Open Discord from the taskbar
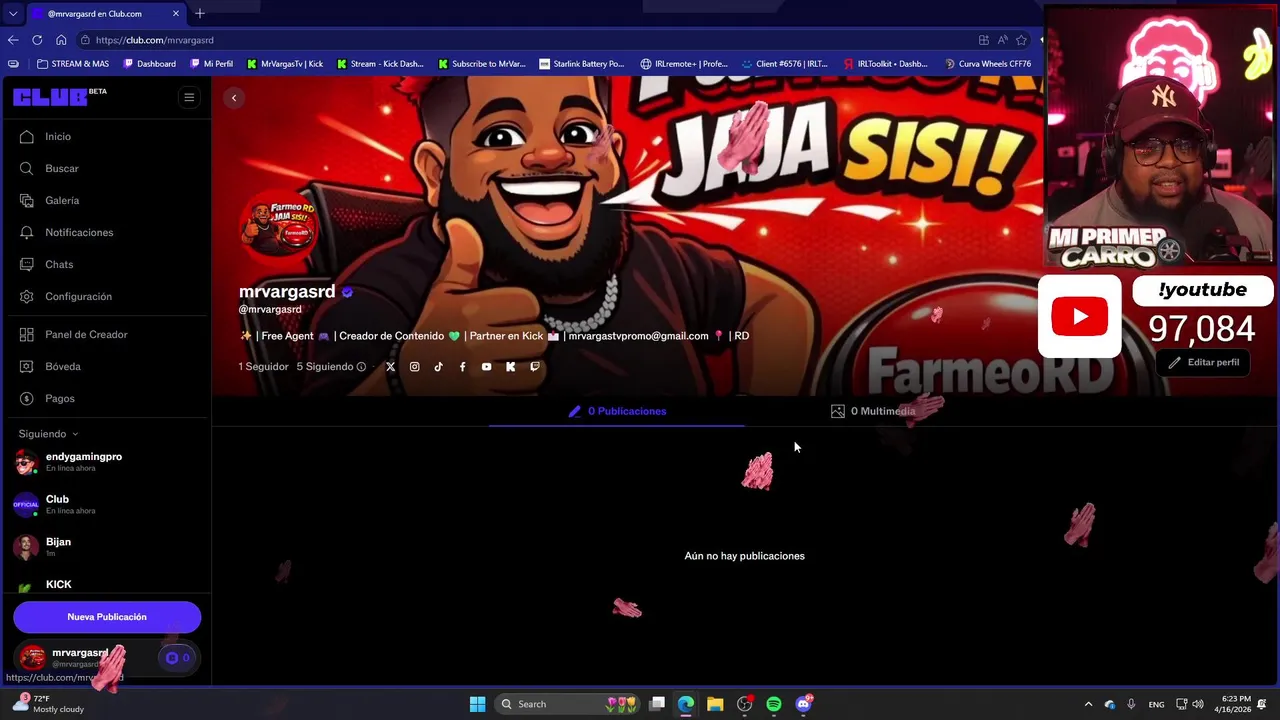Viewport: 1280px width, 720px height. coord(803,704)
